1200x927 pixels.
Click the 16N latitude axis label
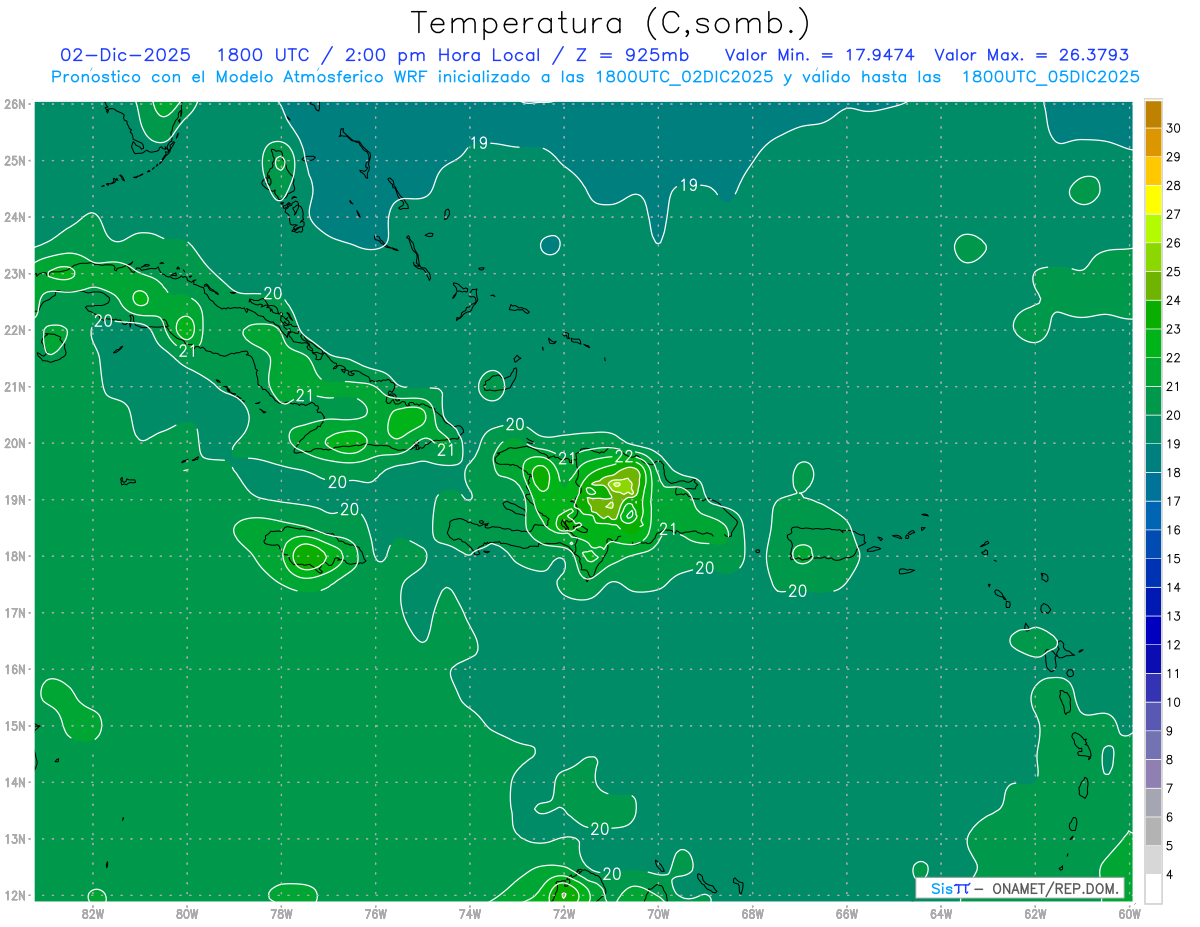tap(15, 669)
